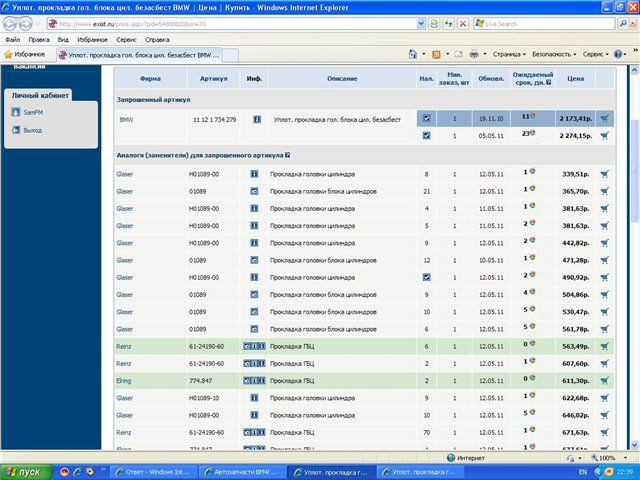The image size is (640, 480).
Task: Open the address bar dropdown arrow
Action: click(421, 24)
